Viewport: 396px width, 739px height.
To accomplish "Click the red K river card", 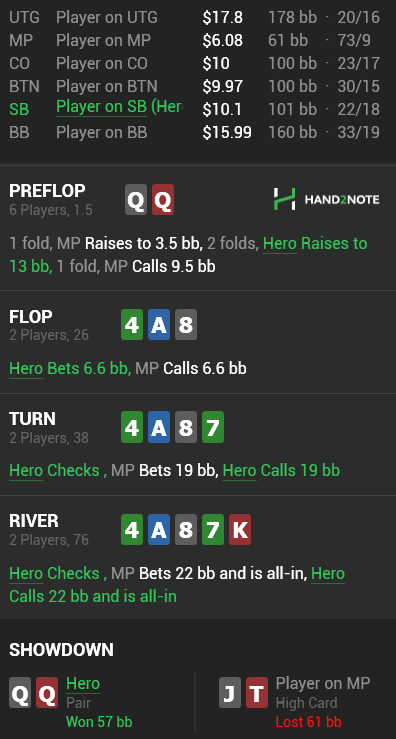I will click(x=240, y=529).
